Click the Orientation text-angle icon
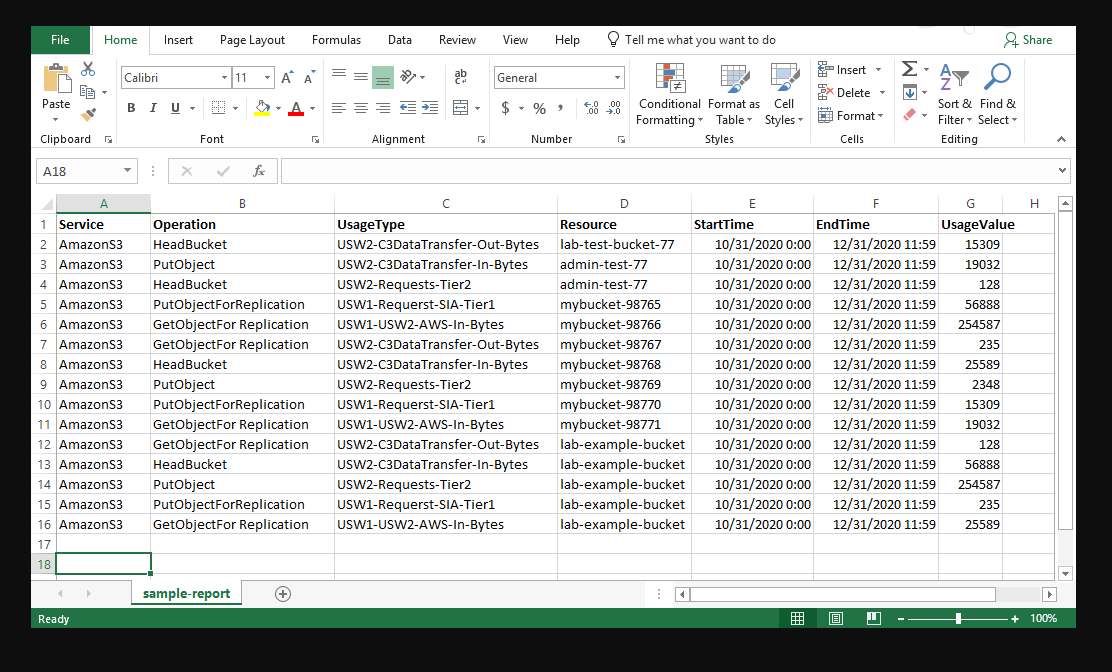Screen dimensions: 1112x672 click(x=408, y=77)
